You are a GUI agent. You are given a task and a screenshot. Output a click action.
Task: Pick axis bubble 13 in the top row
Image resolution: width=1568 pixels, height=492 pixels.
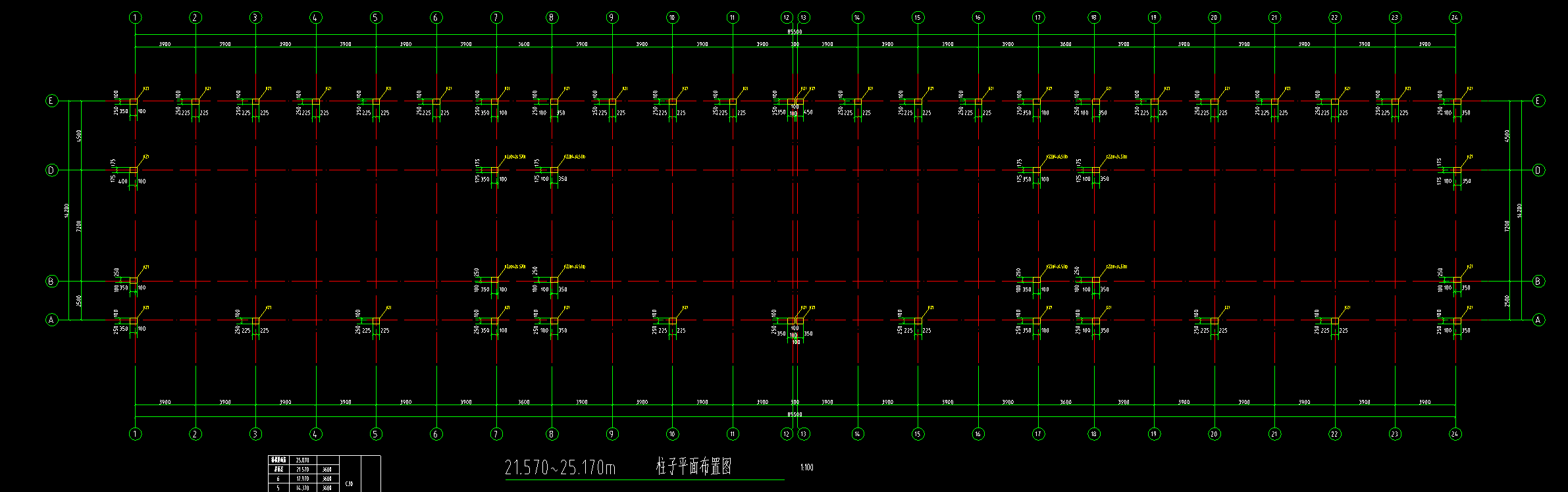pos(803,18)
